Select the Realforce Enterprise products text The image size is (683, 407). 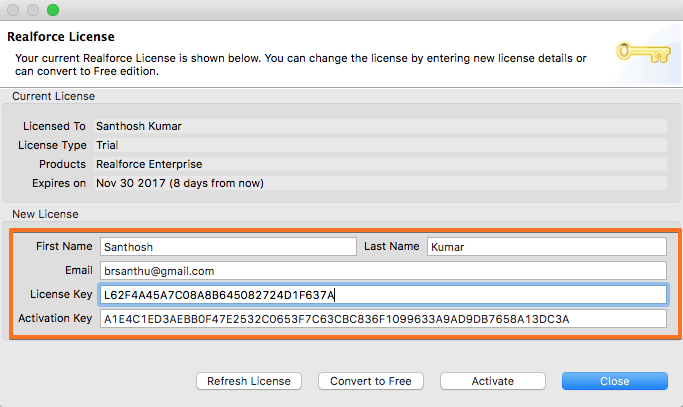(149, 164)
